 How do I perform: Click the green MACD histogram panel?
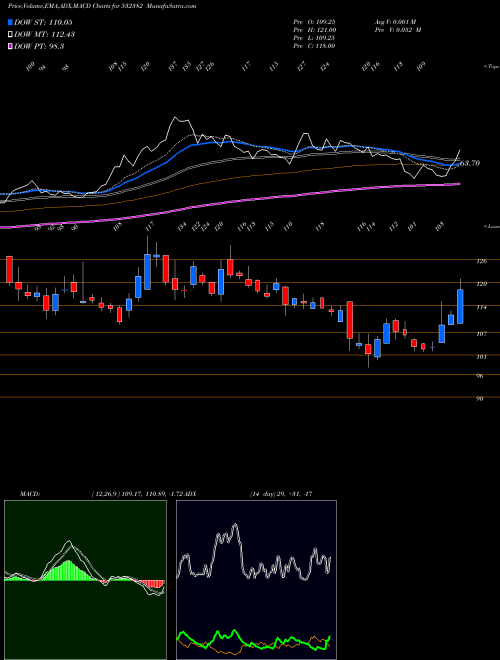pyautogui.click(x=85, y=580)
